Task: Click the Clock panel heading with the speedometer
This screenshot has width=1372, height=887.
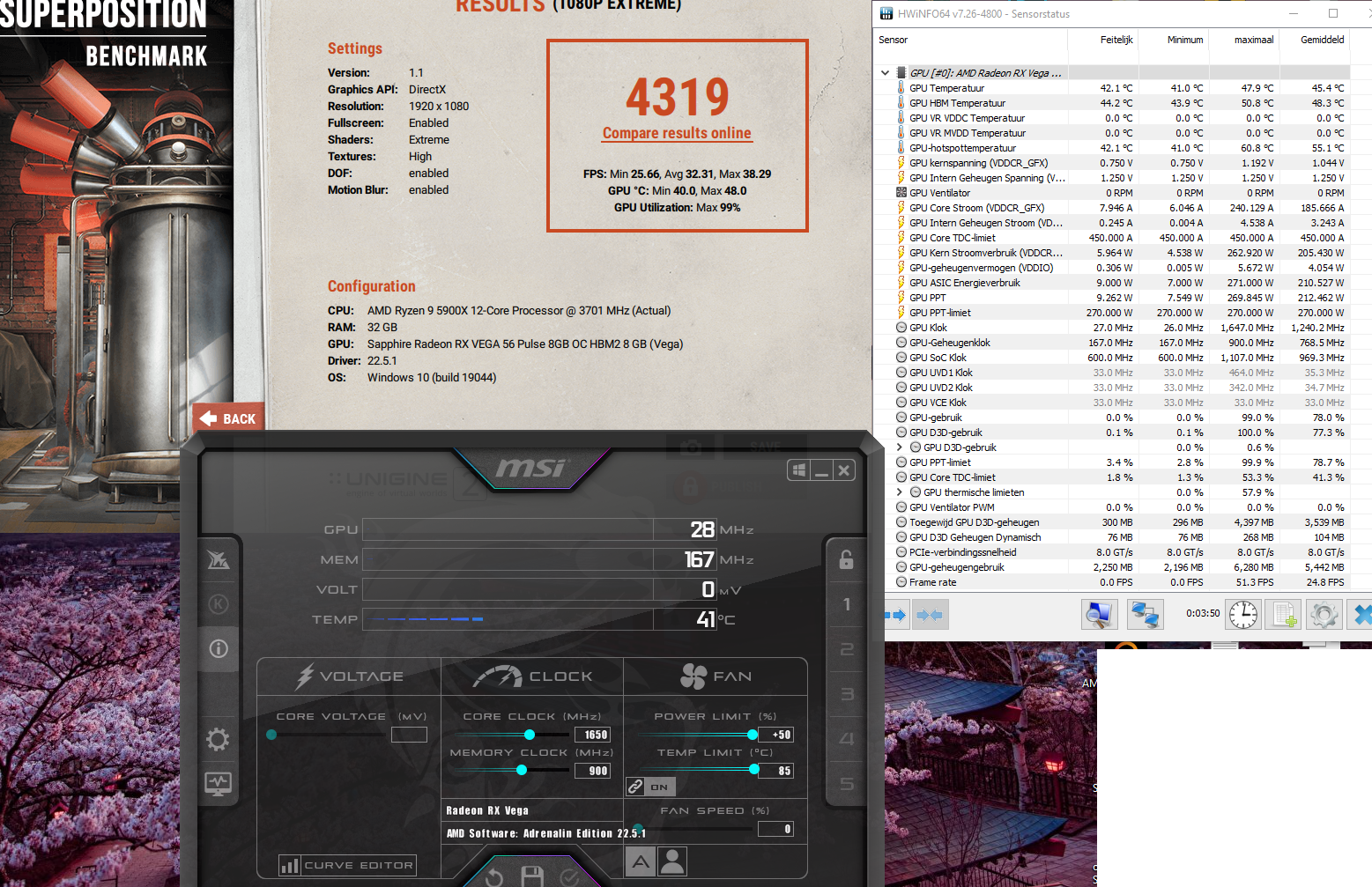Action: coord(532,676)
